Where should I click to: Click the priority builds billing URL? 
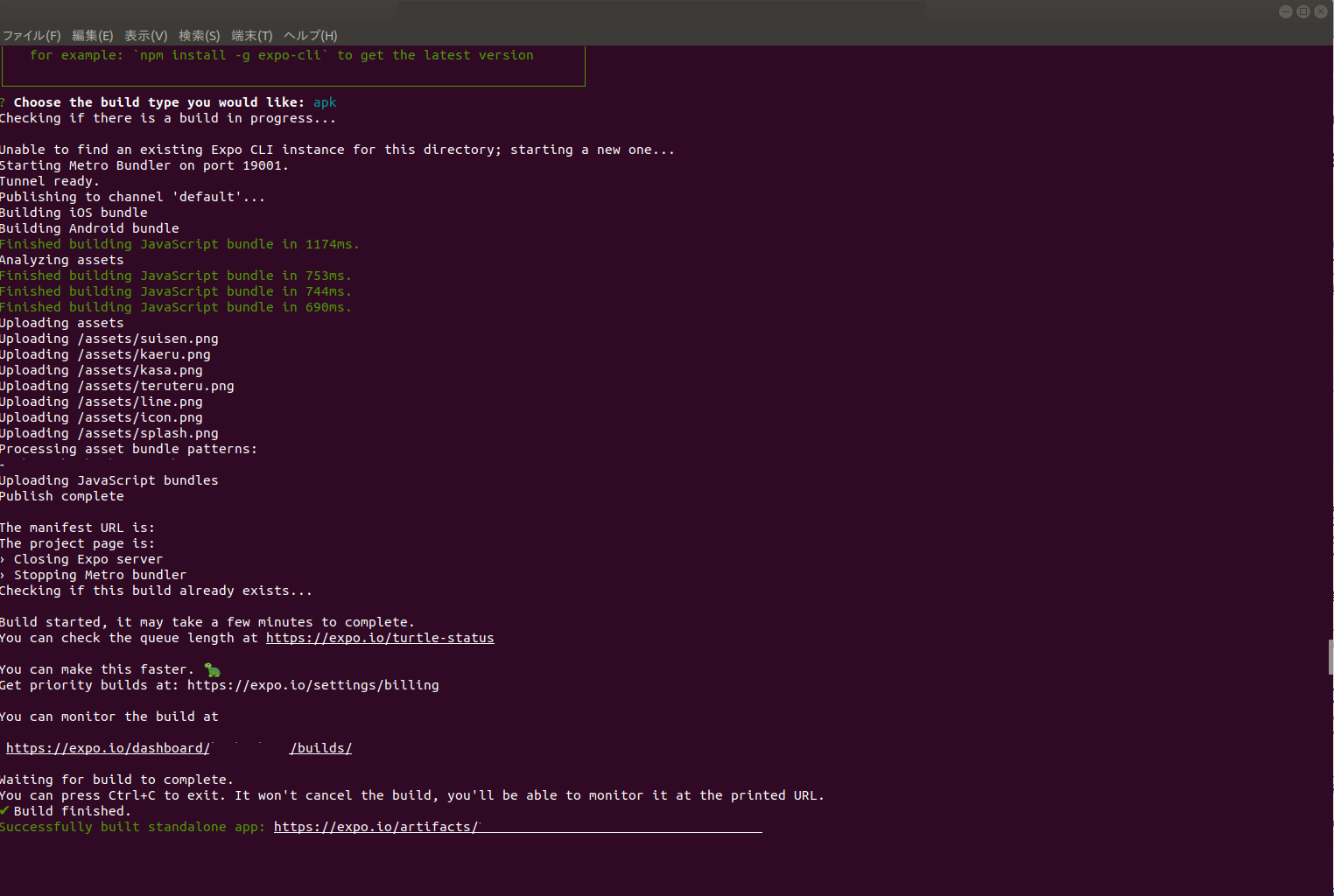pyautogui.click(x=312, y=685)
